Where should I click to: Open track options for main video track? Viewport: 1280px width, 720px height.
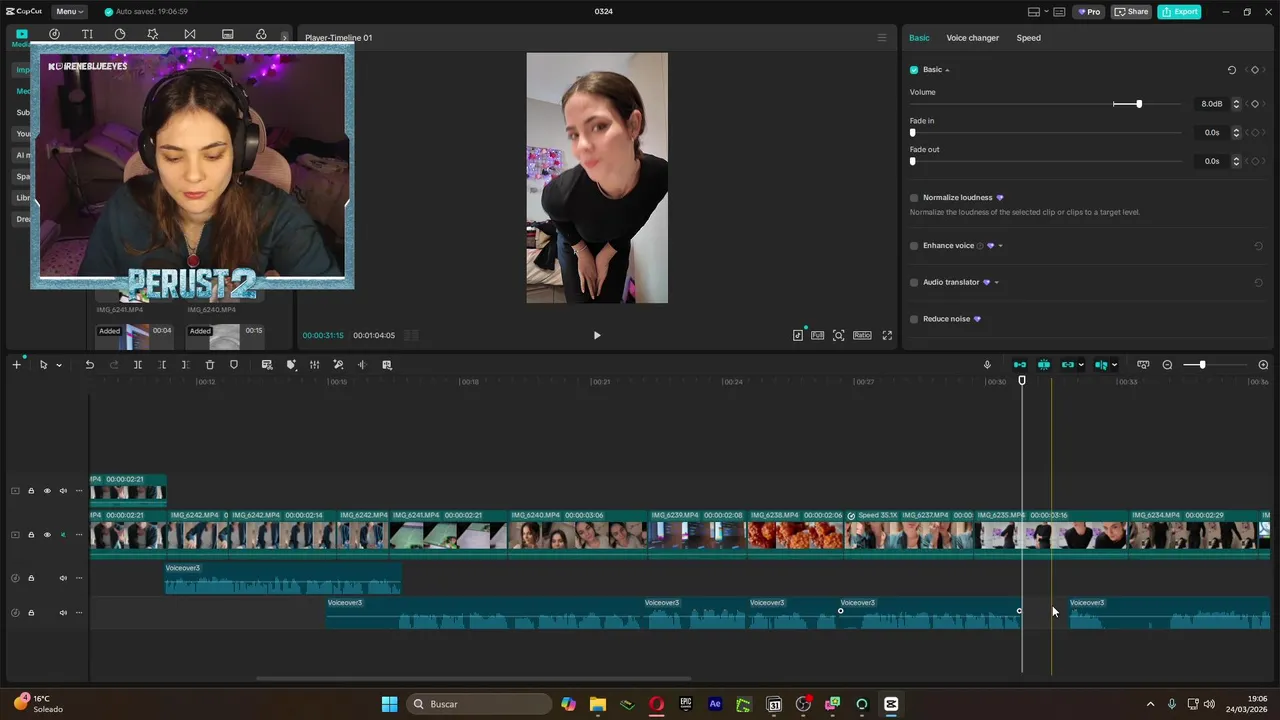[x=79, y=535]
